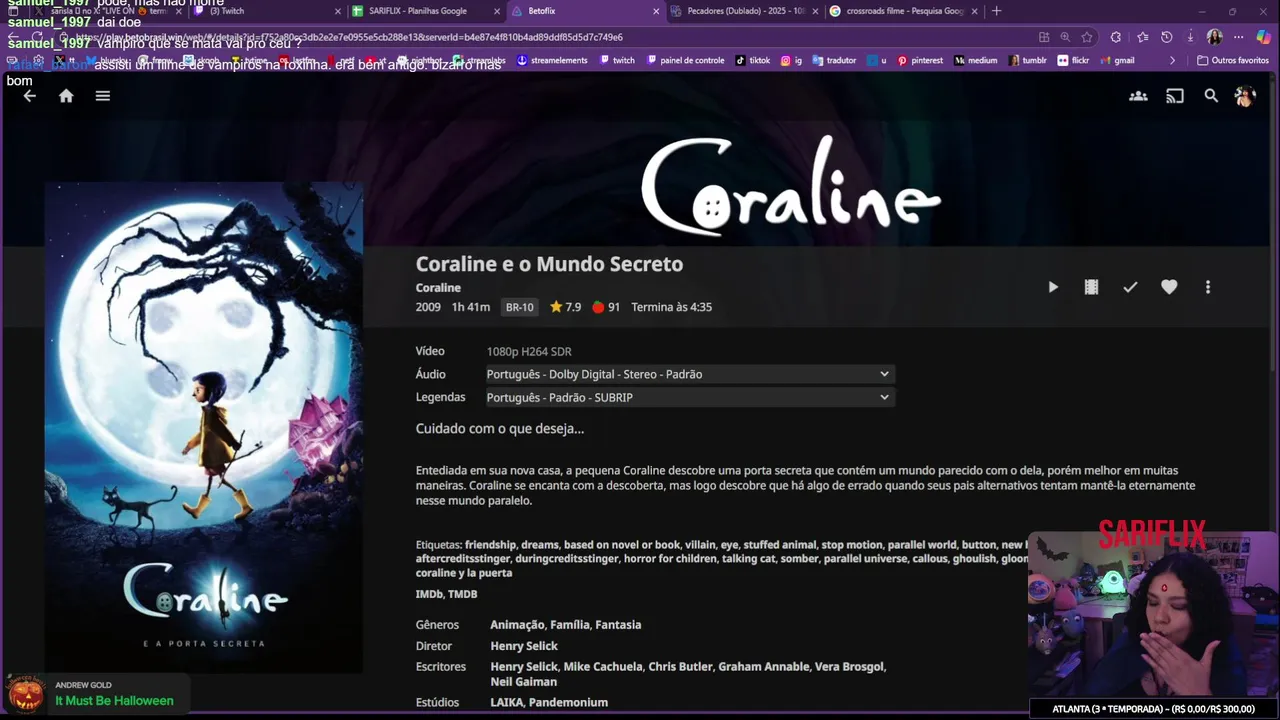Viewport: 1280px width, 720px height.
Task: Open the TMDB link
Action: click(x=463, y=594)
